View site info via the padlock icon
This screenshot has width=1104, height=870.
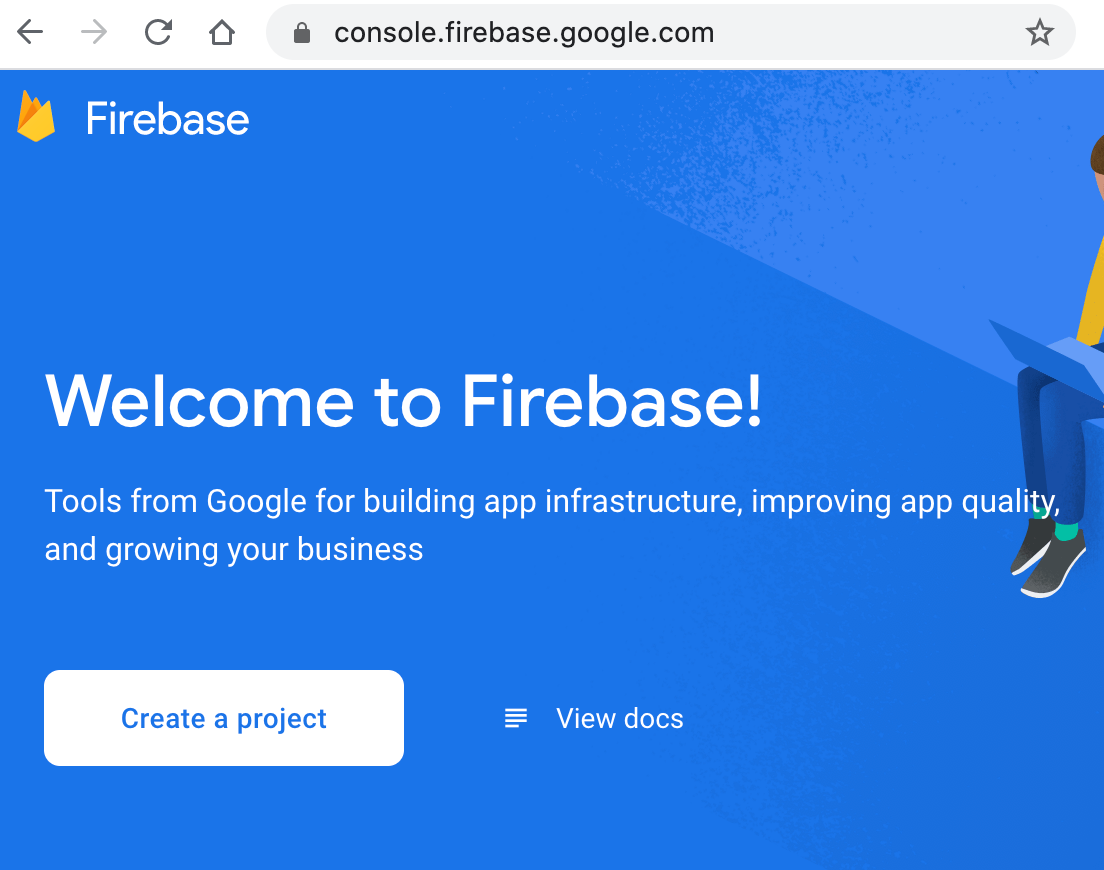click(302, 32)
